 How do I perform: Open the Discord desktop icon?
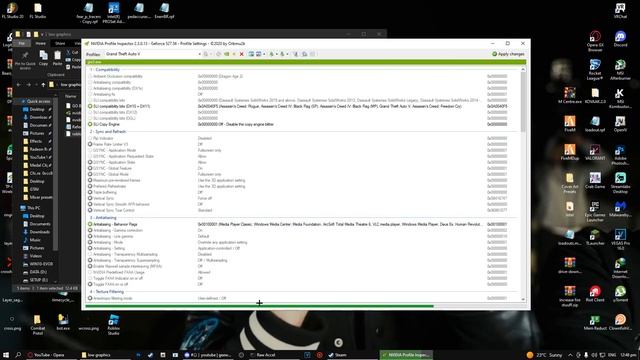click(x=620, y=39)
